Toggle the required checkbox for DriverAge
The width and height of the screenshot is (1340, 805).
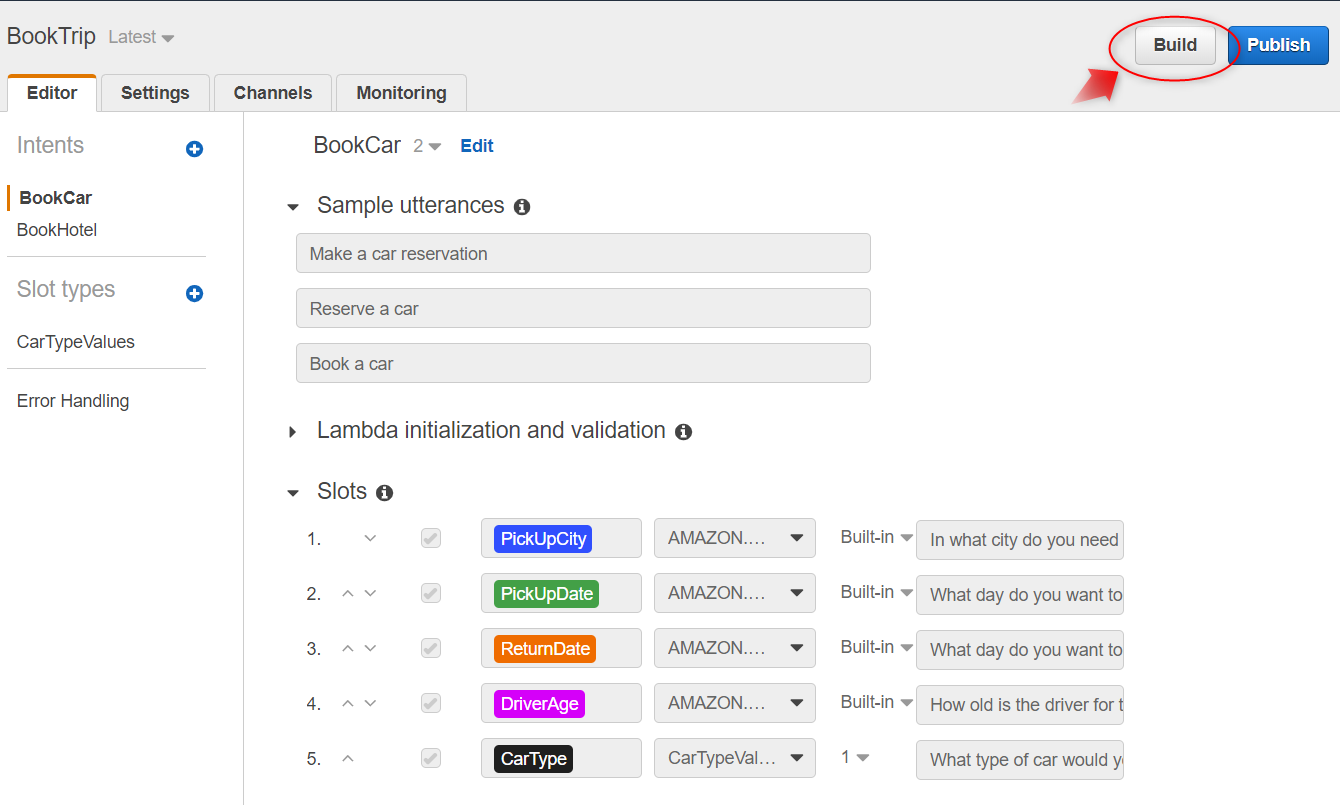[x=430, y=704]
